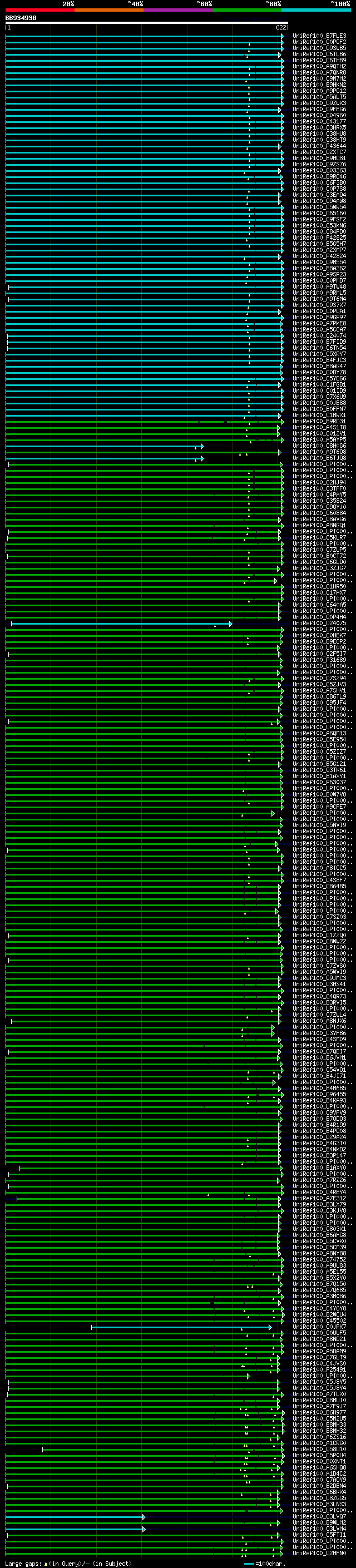The image size is (356, 1568).
Task: Select the UniRef100_A7RZ26 label
Action: tap(319, 1180)
